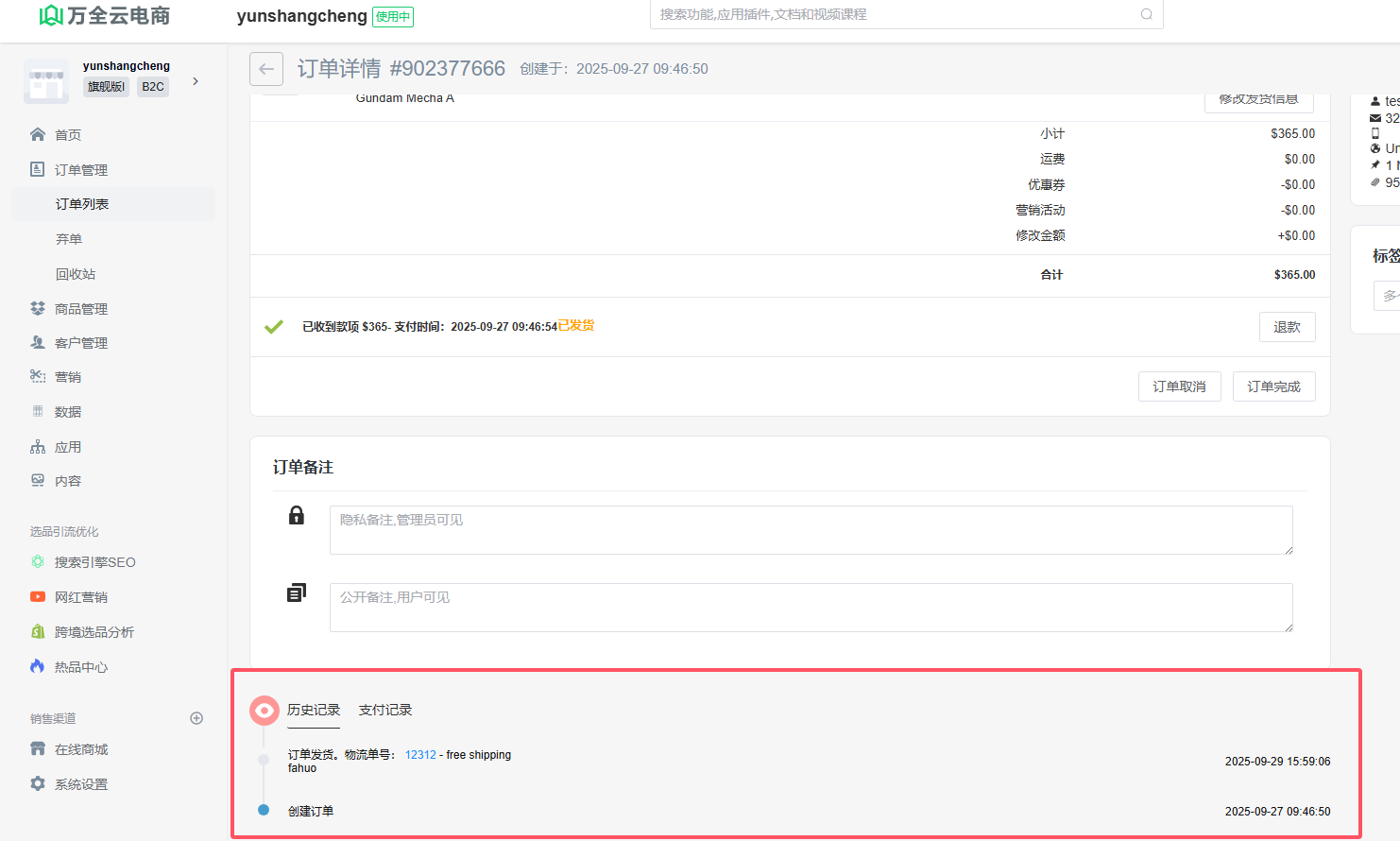The height and width of the screenshot is (841, 1400).
Task: Click the 网红营销 video icon
Action: [38, 596]
